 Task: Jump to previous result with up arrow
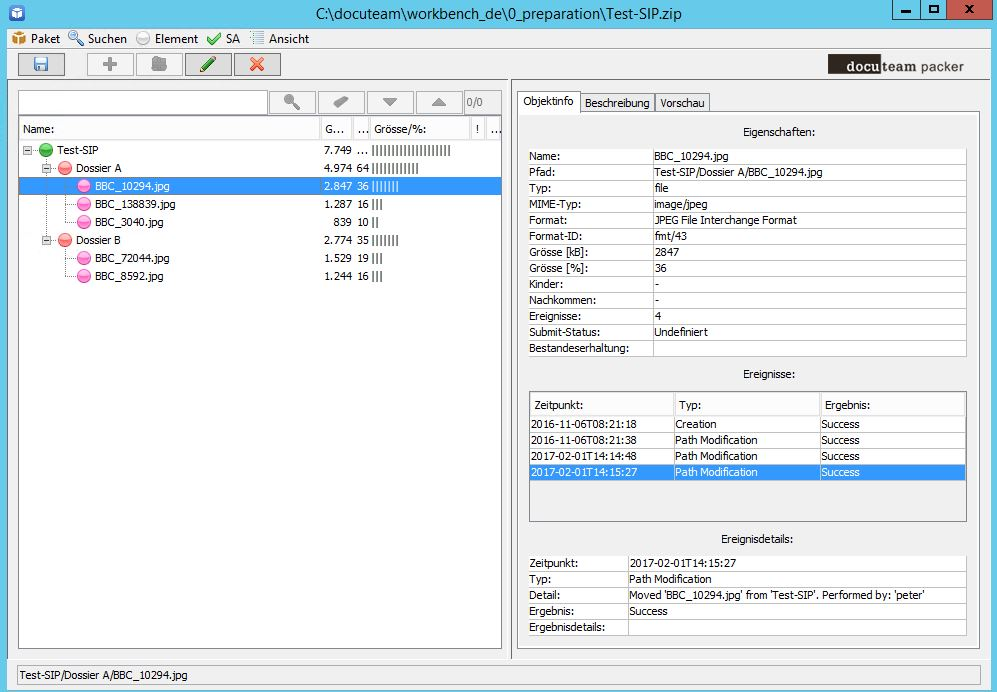click(x=439, y=102)
